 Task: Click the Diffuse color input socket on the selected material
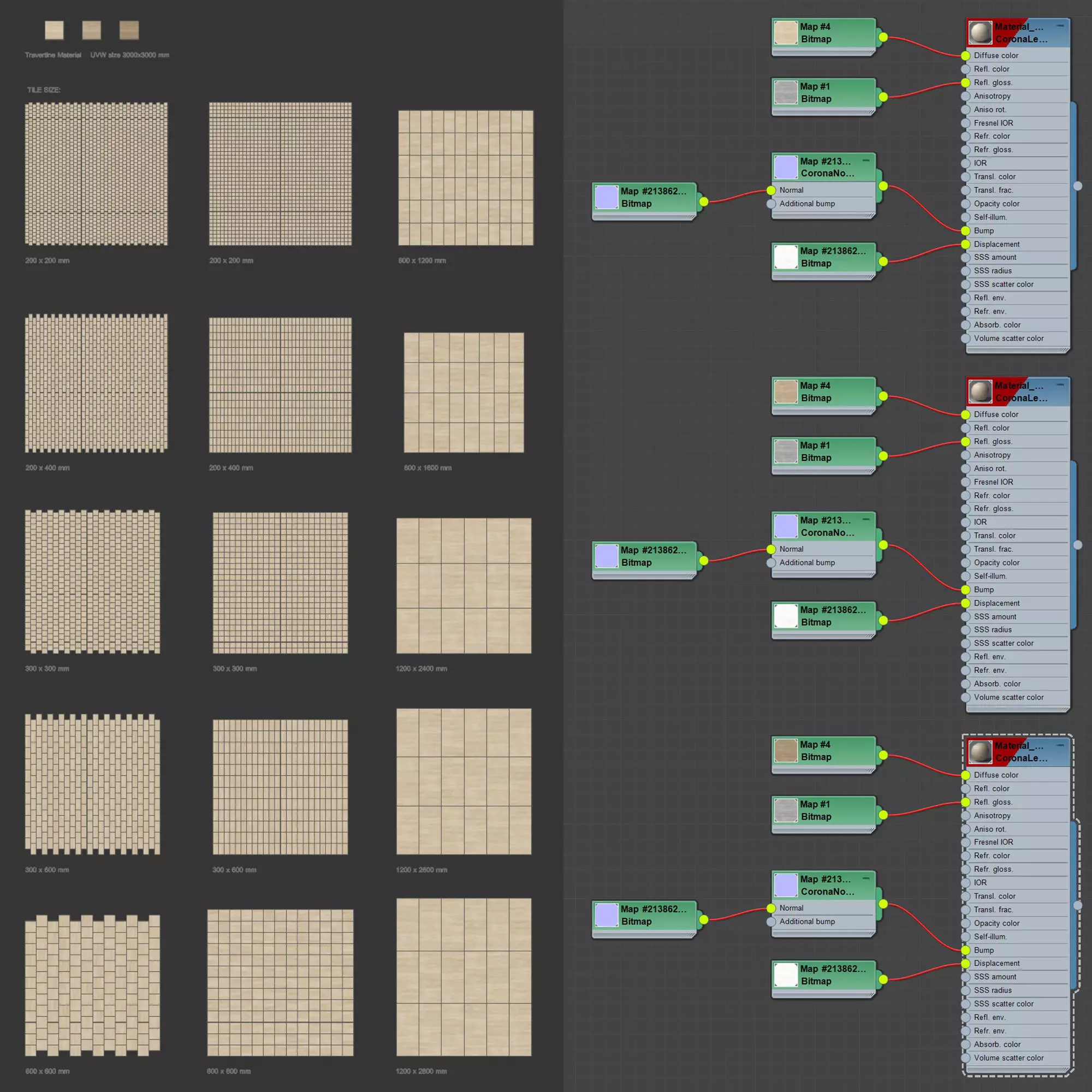coord(965,775)
